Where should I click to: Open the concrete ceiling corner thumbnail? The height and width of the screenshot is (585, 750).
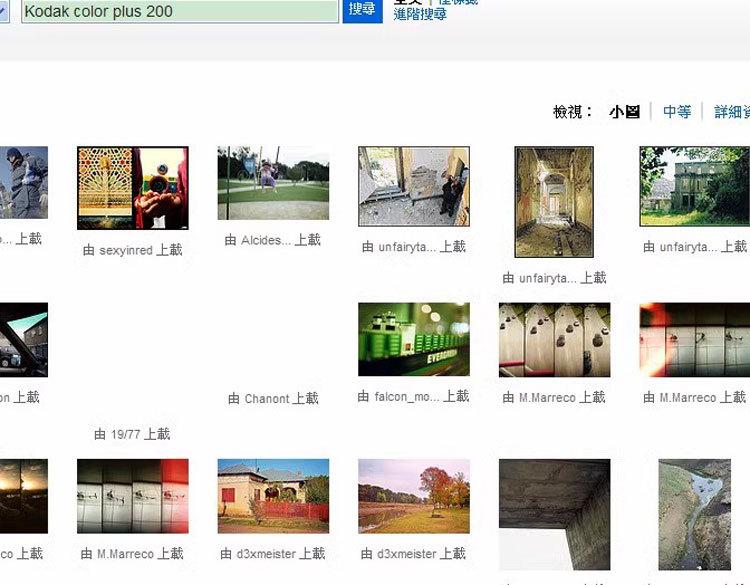tap(554, 515)
